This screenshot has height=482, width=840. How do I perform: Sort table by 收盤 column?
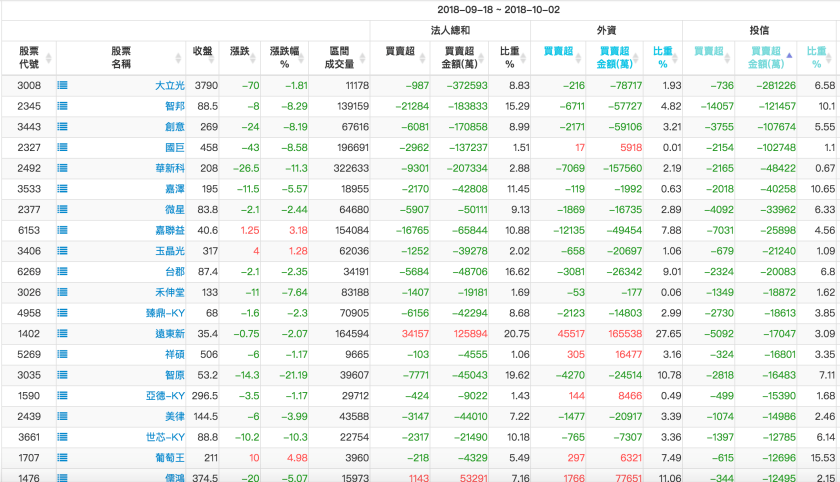(202, 58)
